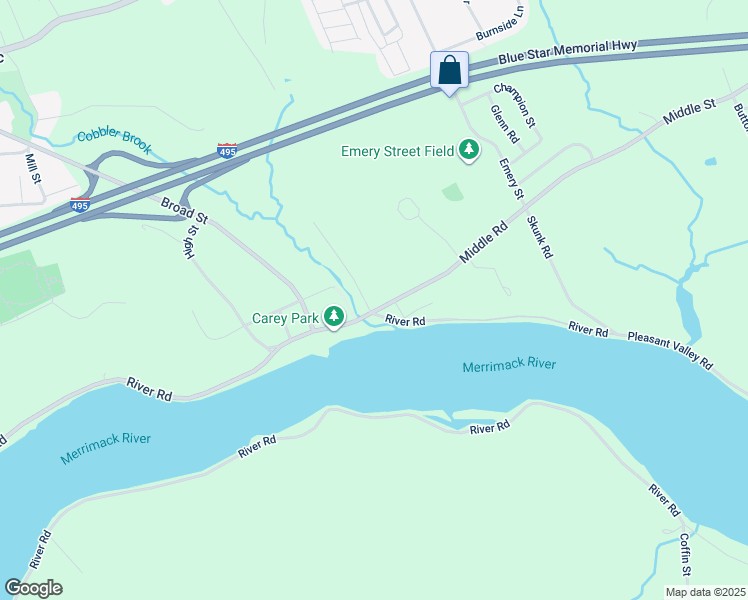Click the shopping bag map marker

[x=449, y=72]
